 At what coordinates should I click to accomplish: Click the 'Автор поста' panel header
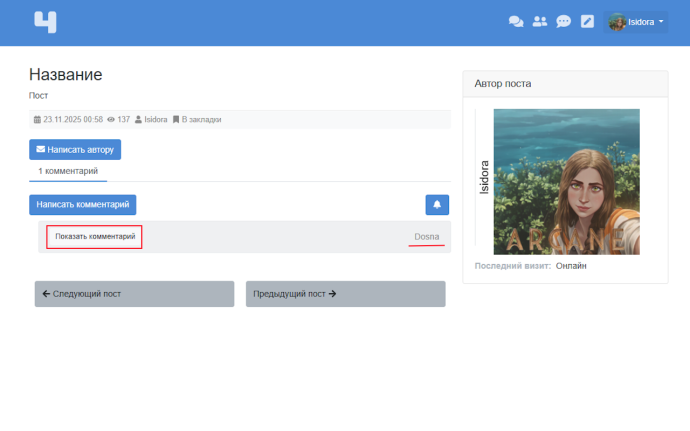pyautogui.click(x=565, y=83)
